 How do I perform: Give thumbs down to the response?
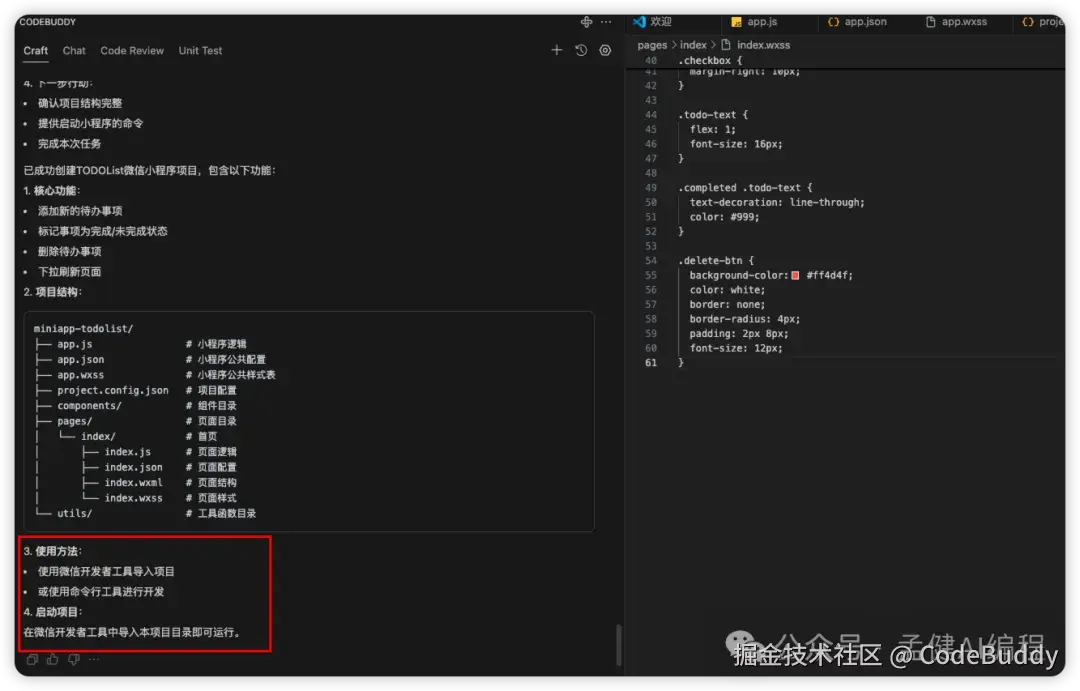click(x=74, y=660)
